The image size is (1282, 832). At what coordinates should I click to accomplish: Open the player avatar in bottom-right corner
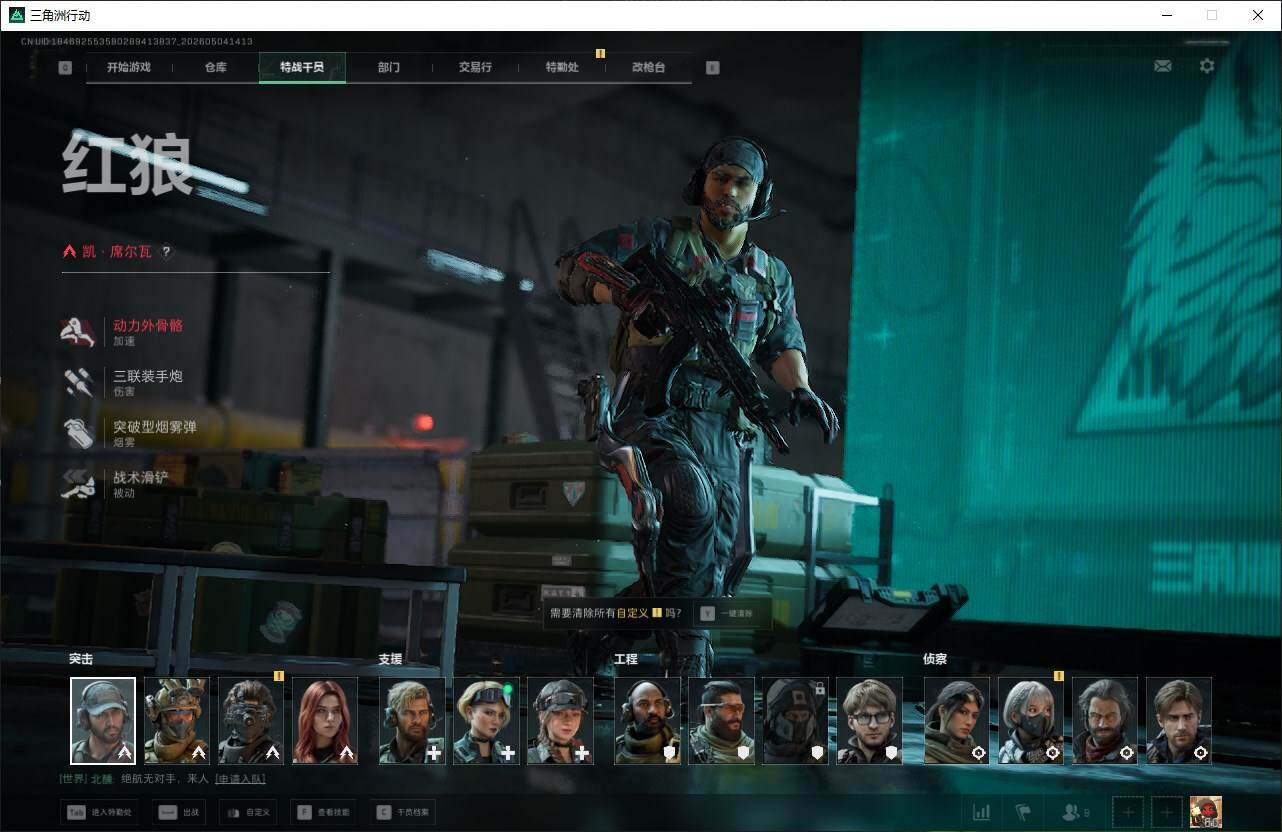point(1205,812)
